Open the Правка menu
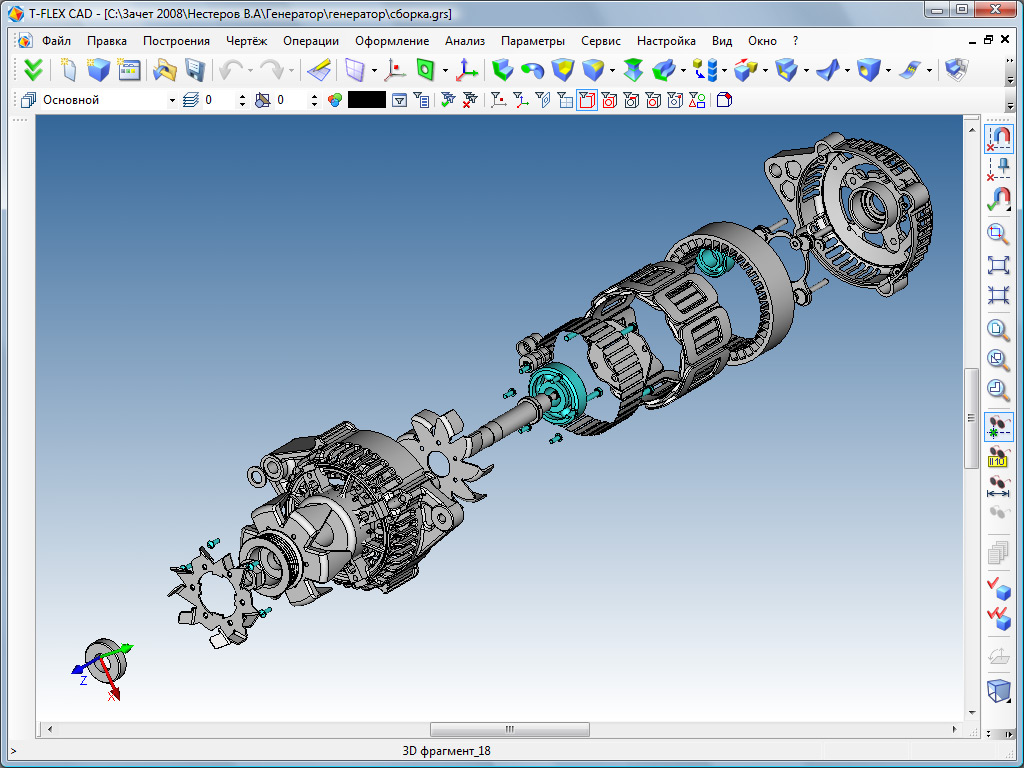 pos(106,40)
